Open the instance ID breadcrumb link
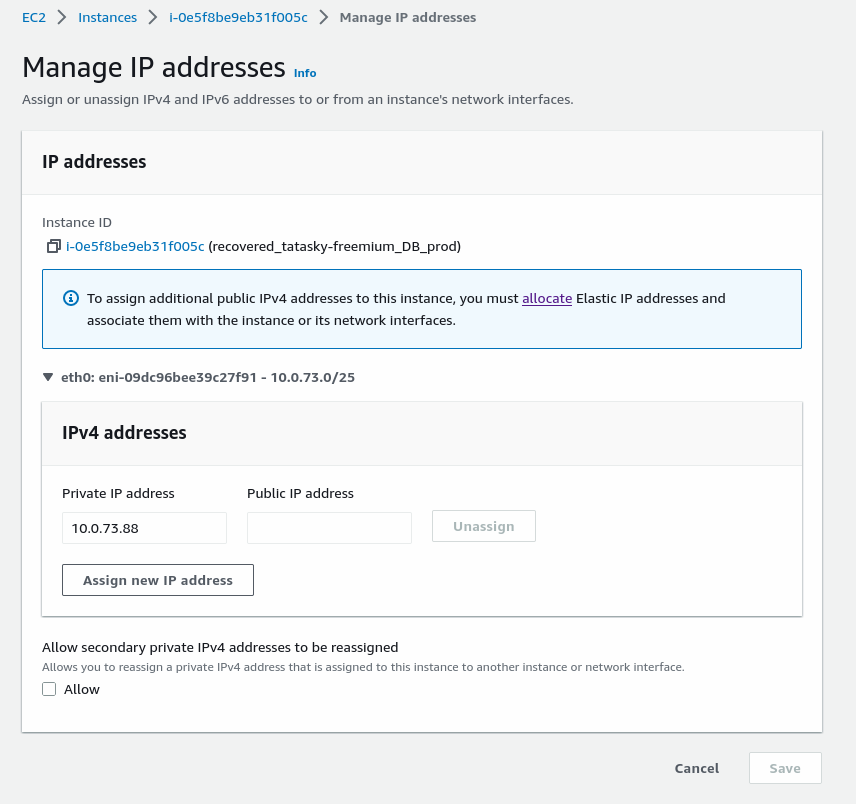The width and height of the screenshot is (856, 804). [238, 17]
